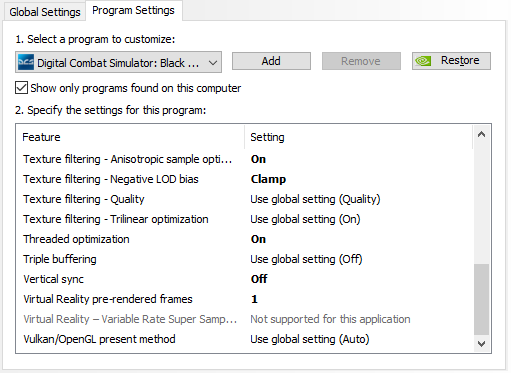Viewport: 511px width, 373px height.
Task: Click the Restore button
Action: point(451,61)
